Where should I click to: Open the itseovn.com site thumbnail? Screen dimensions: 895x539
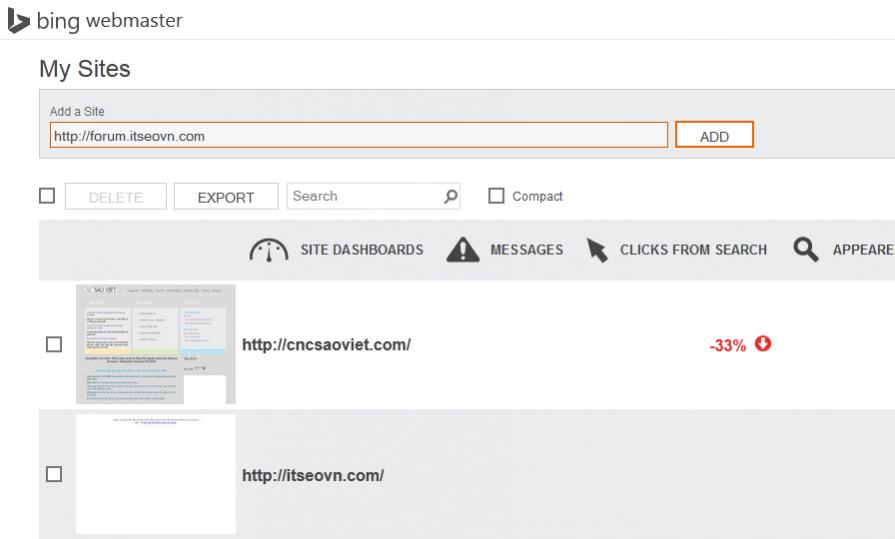(155, 474)
